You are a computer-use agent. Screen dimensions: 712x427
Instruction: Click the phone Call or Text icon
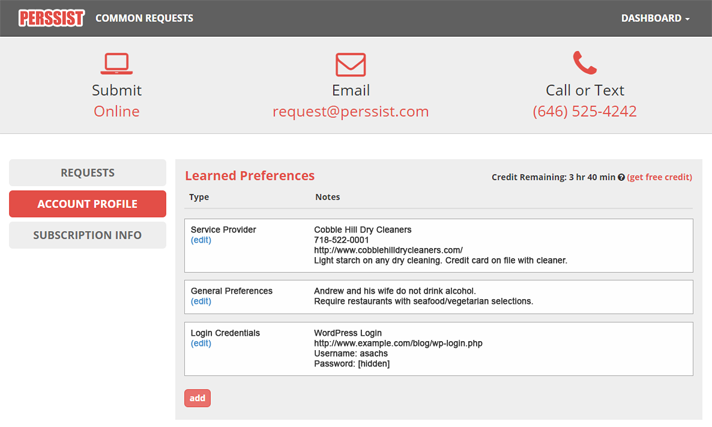coord(584,63)
